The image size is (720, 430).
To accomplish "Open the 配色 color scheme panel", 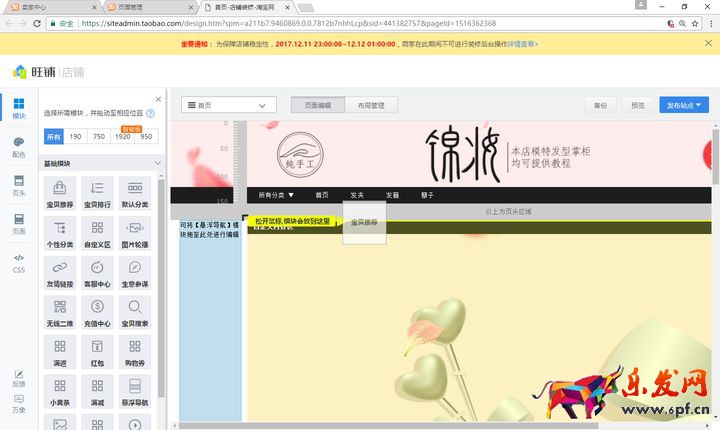I will tap(19, 147).
